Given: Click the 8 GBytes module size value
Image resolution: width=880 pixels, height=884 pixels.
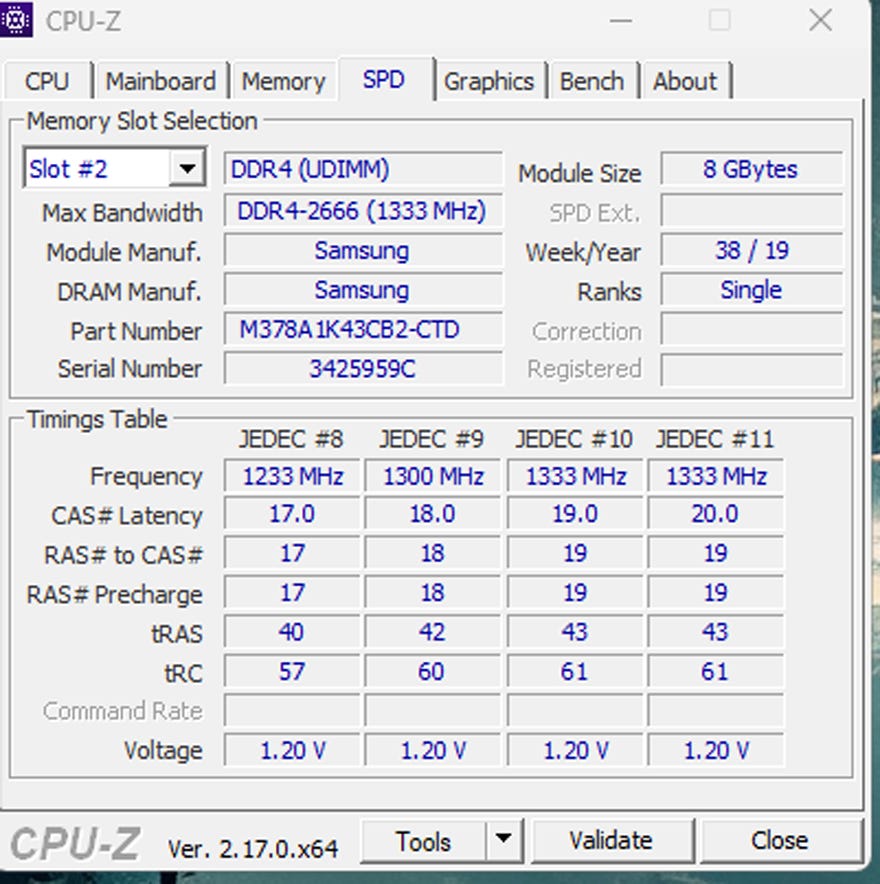Looking at the screenshot, I should pyautogui.click(x=751, y=169).
